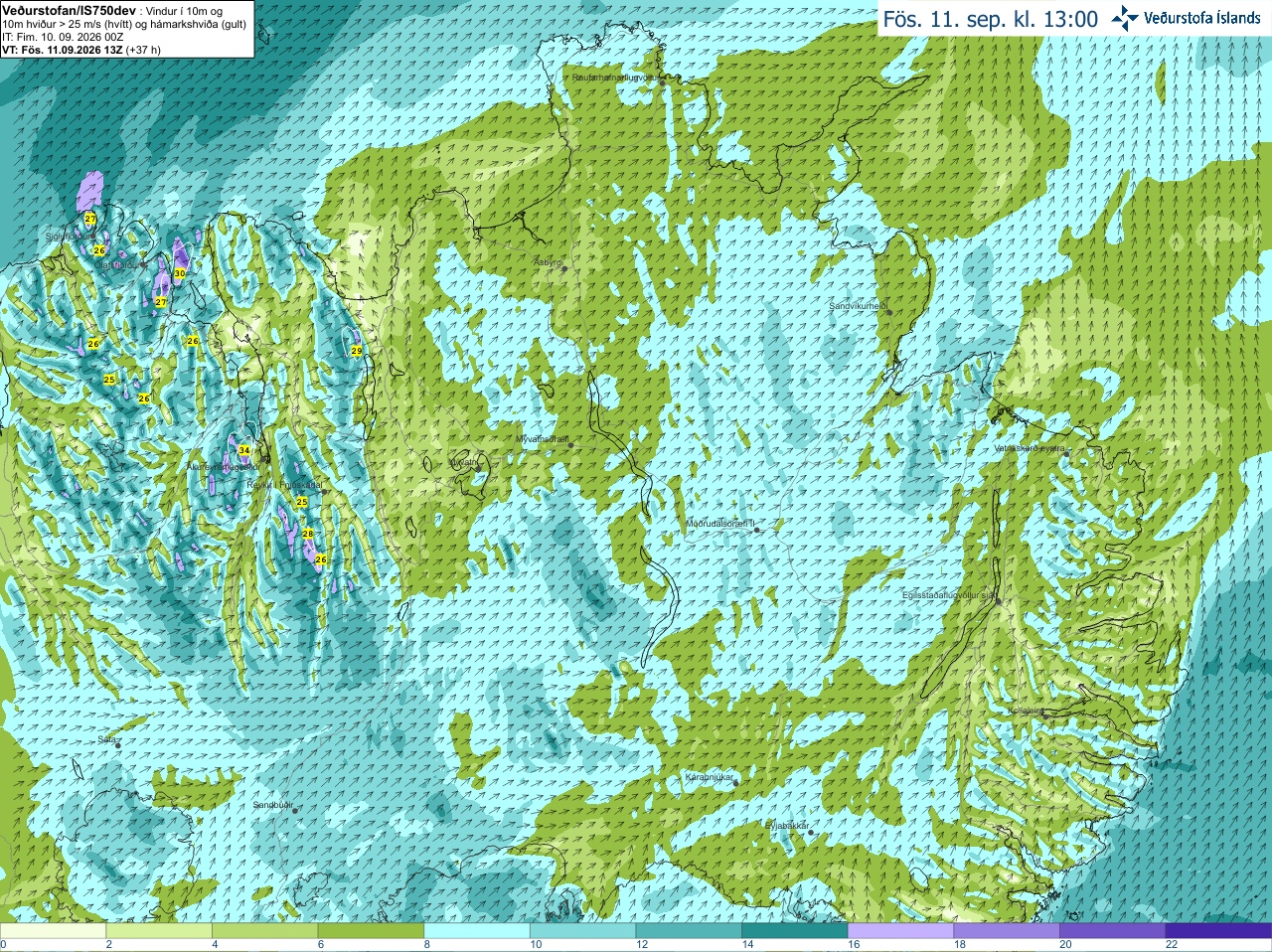Click the Fös. 11. sep. kl. 13:00 time label
Screen dimensions: 1272x952
991,19
